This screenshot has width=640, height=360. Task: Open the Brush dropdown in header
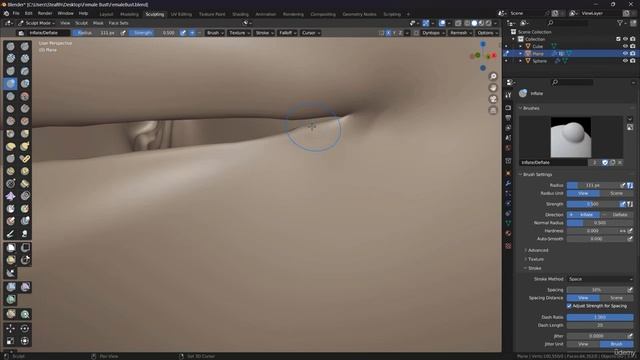pyautogui.click(x=215, y=33)
